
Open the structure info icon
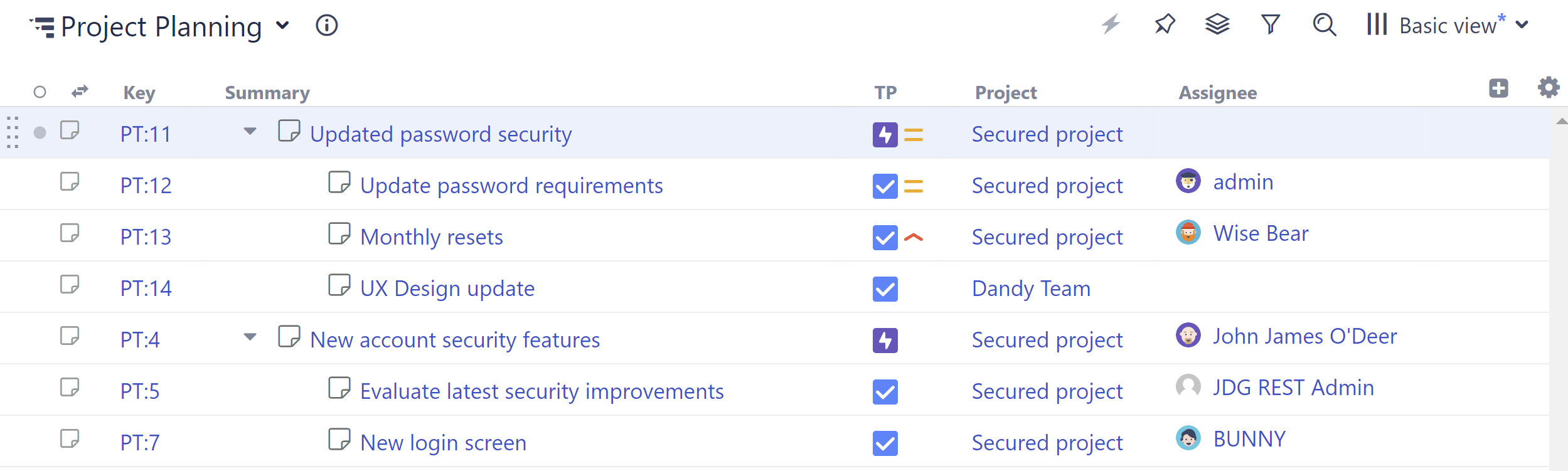pyautogui.click(x=326, y=26)
